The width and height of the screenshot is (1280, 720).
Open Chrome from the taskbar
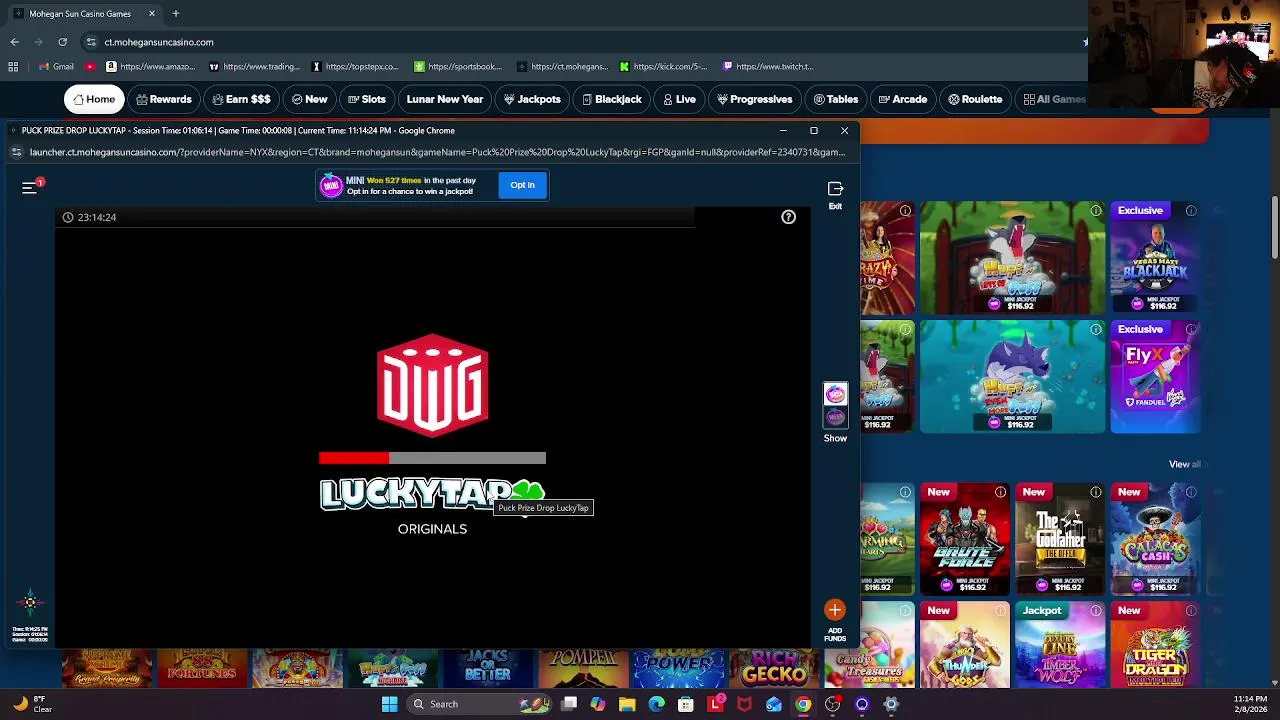point(803,704)
